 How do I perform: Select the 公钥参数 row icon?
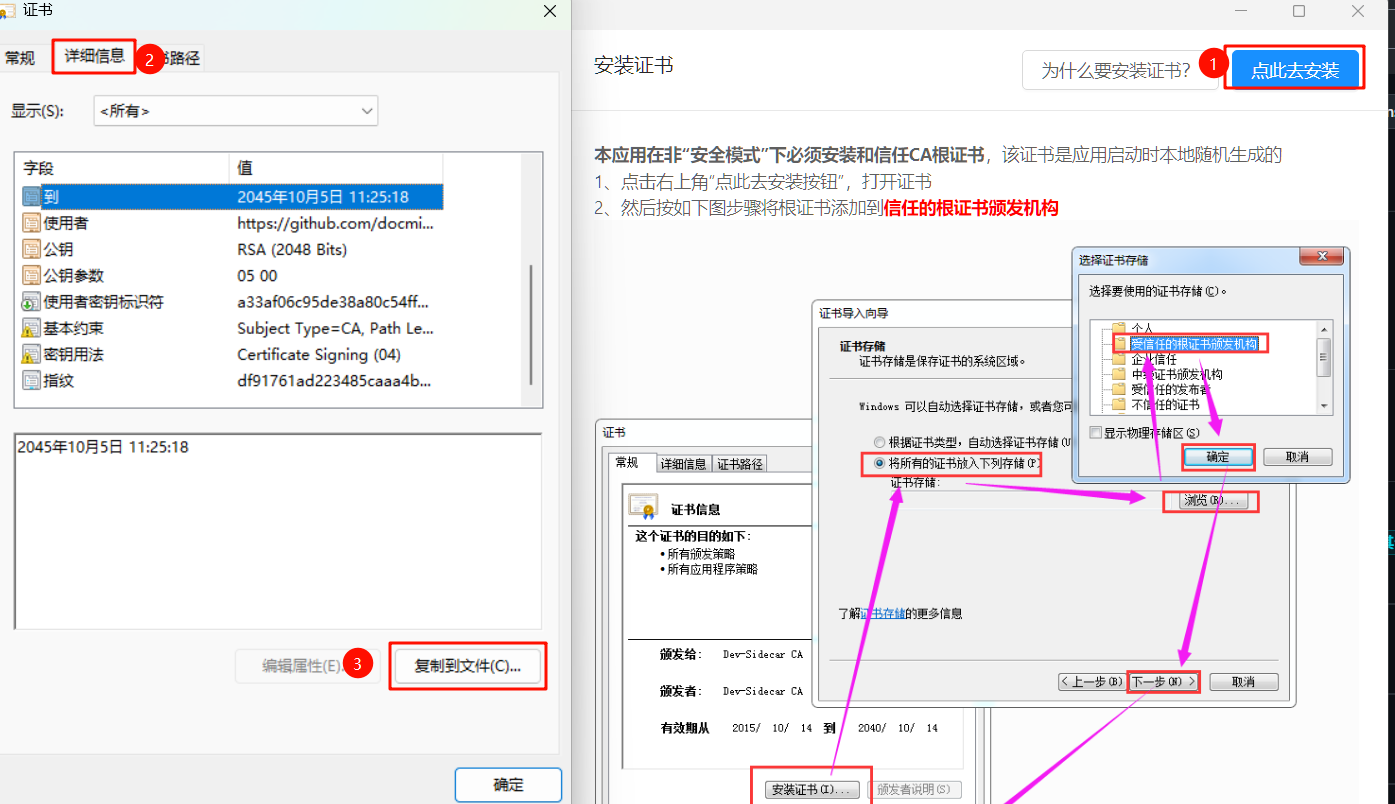pyautogui.click(x=31, y=275)
